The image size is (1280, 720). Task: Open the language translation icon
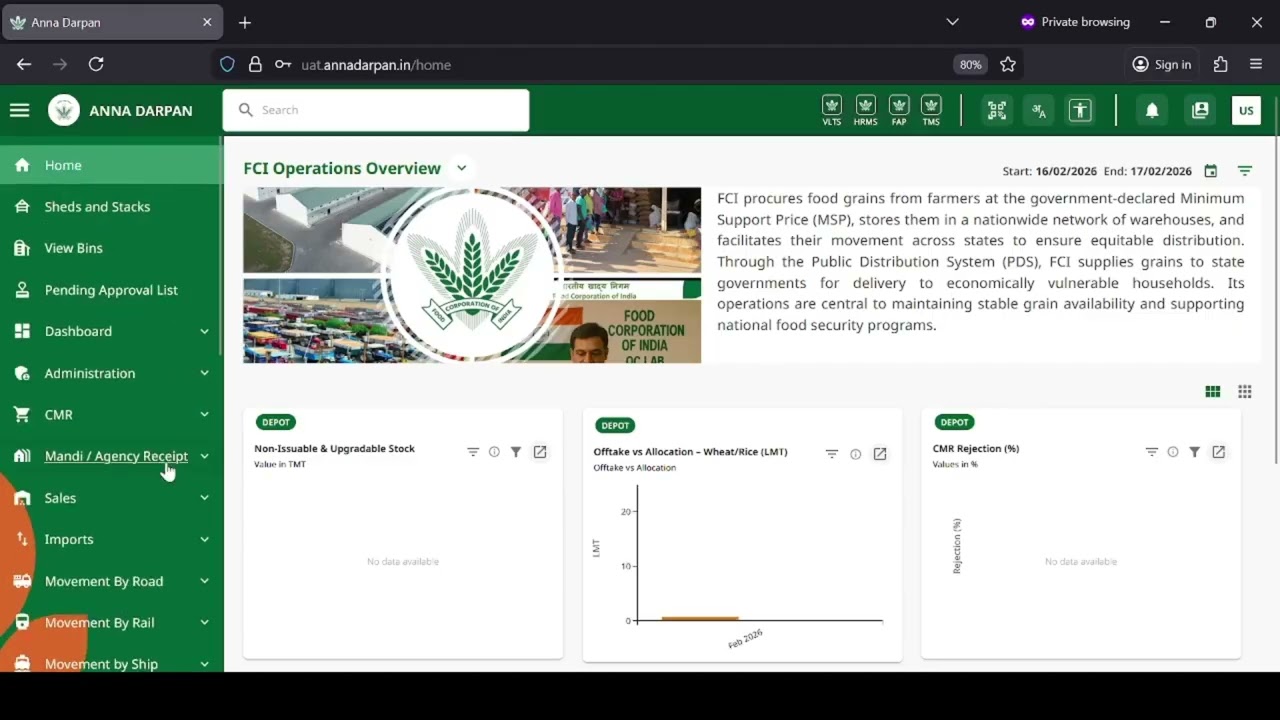click(x=1039, y=110)
